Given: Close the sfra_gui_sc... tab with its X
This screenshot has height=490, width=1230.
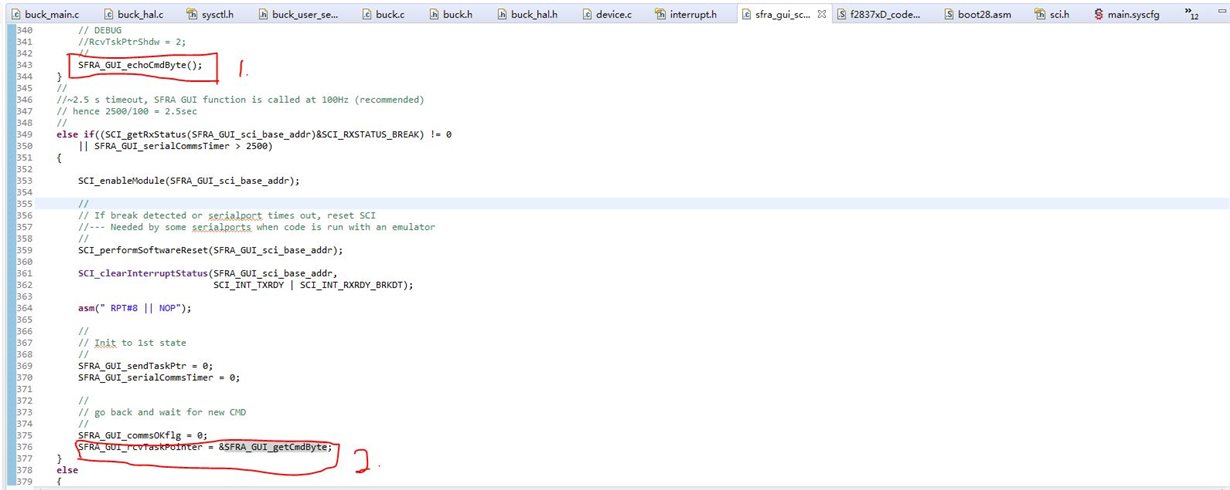Looking at the screenshot, I should pos(822,15).
